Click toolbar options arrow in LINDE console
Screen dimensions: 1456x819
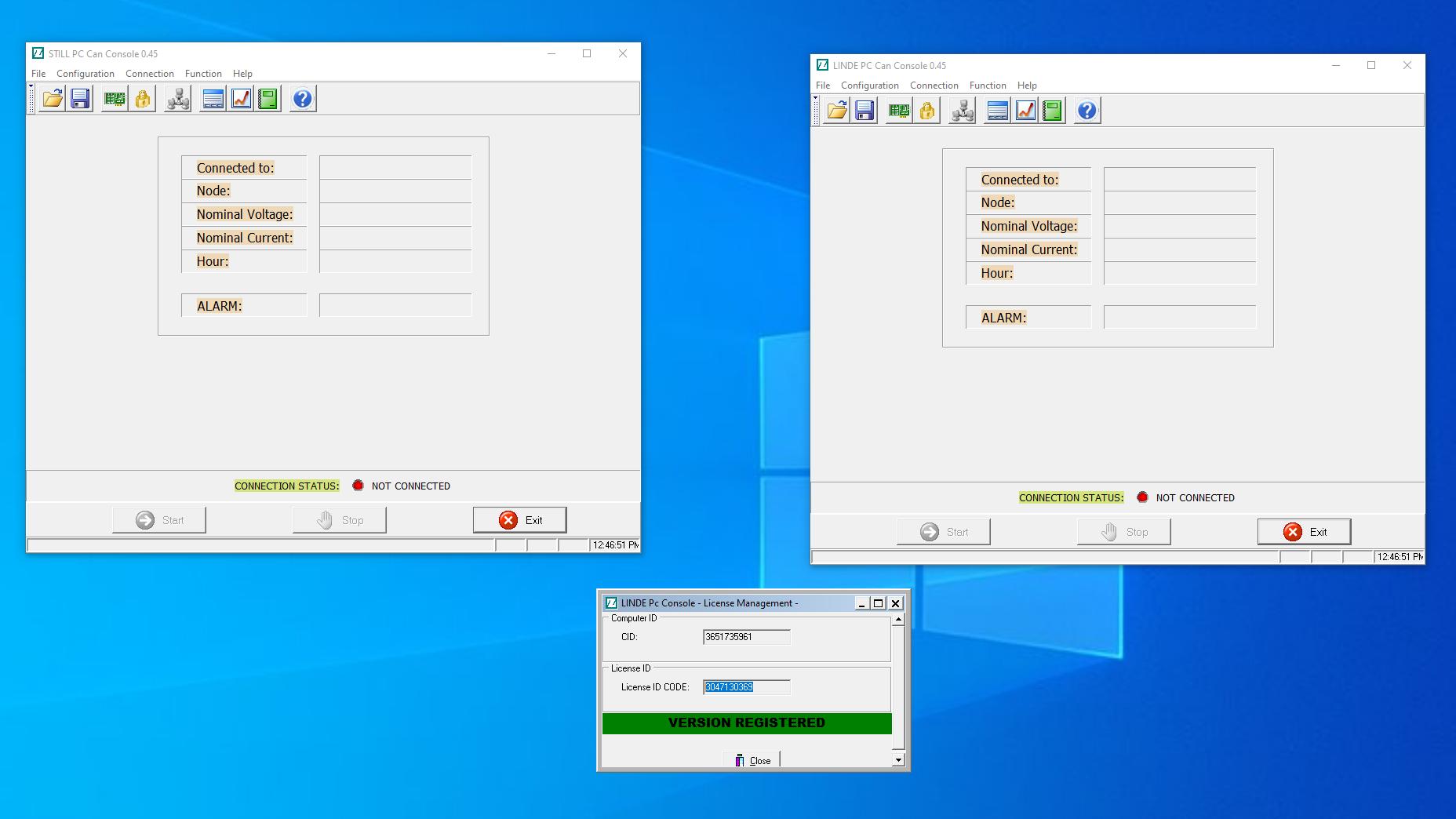(815, 99)
